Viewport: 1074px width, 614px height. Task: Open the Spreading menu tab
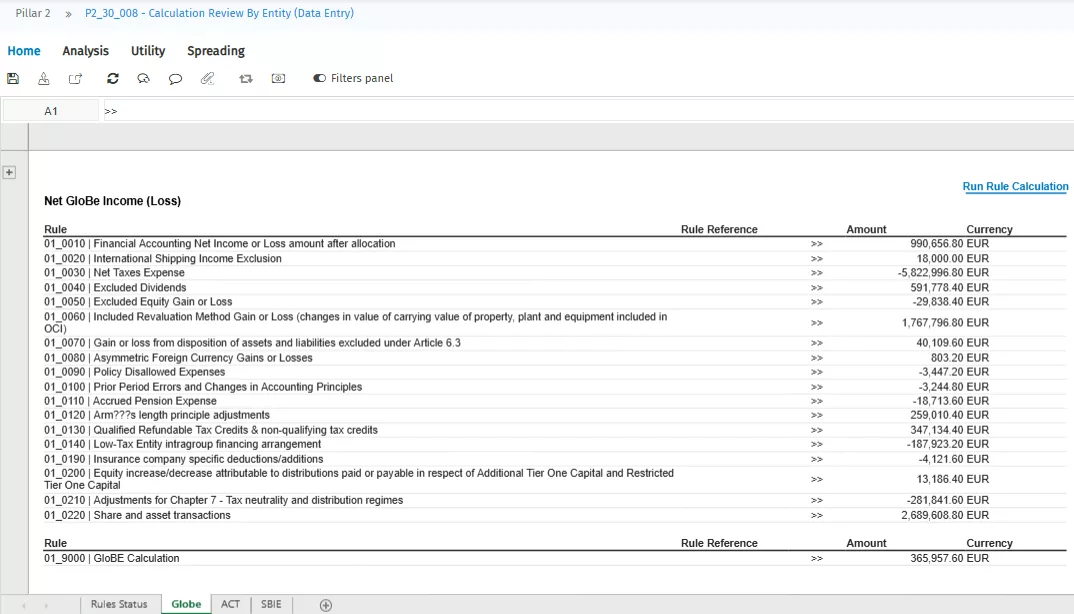point(215,51)
